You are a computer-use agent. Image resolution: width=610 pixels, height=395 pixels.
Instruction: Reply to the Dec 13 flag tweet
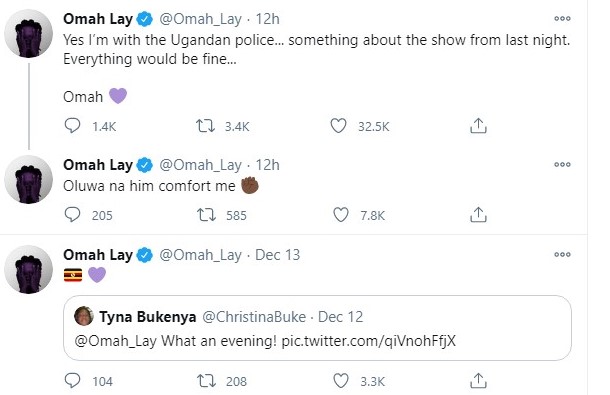(x=72, y=381)
